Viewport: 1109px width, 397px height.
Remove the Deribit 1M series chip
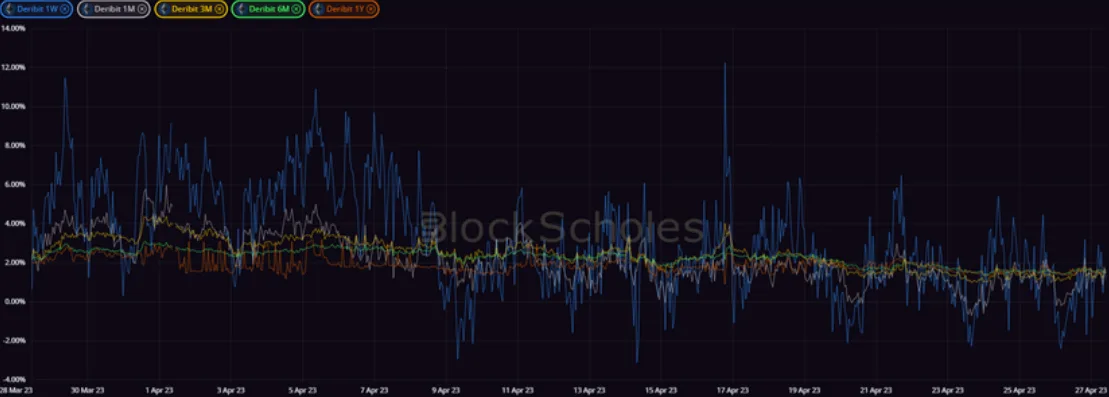[x=141, y=9]
